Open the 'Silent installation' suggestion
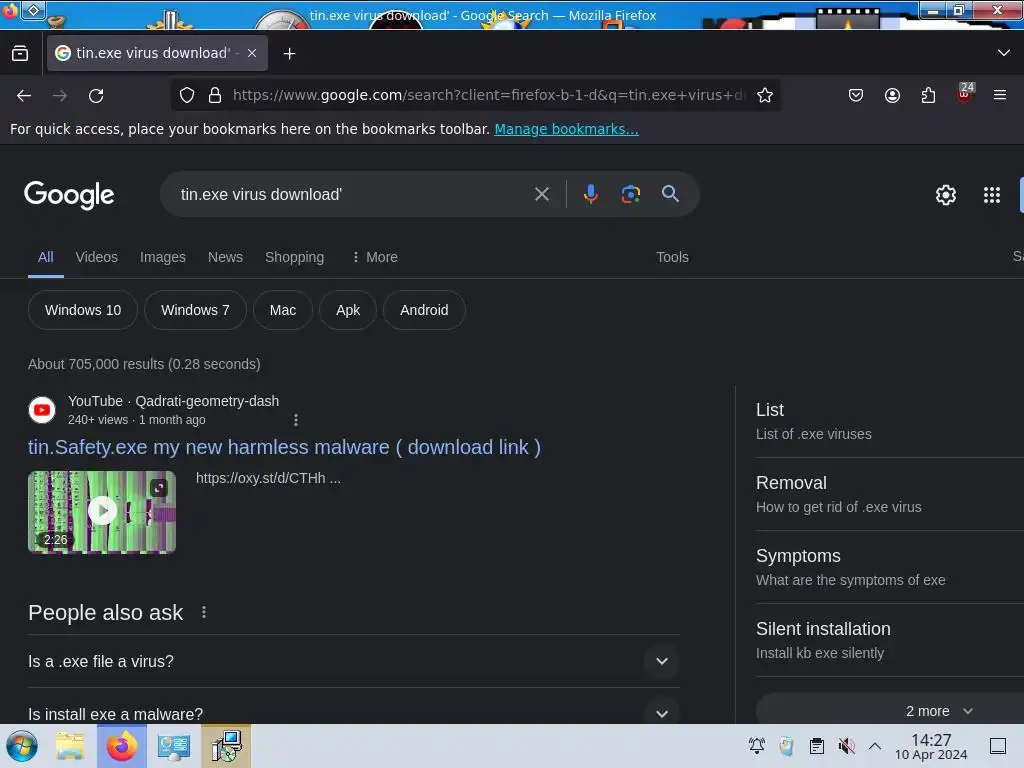 pos(889,641)
